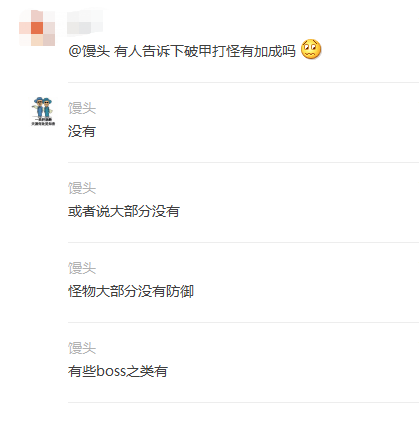Click the cartoon avatar of 馒头
The height and width of the screenshot is (444, 419).
pos(43,111)
